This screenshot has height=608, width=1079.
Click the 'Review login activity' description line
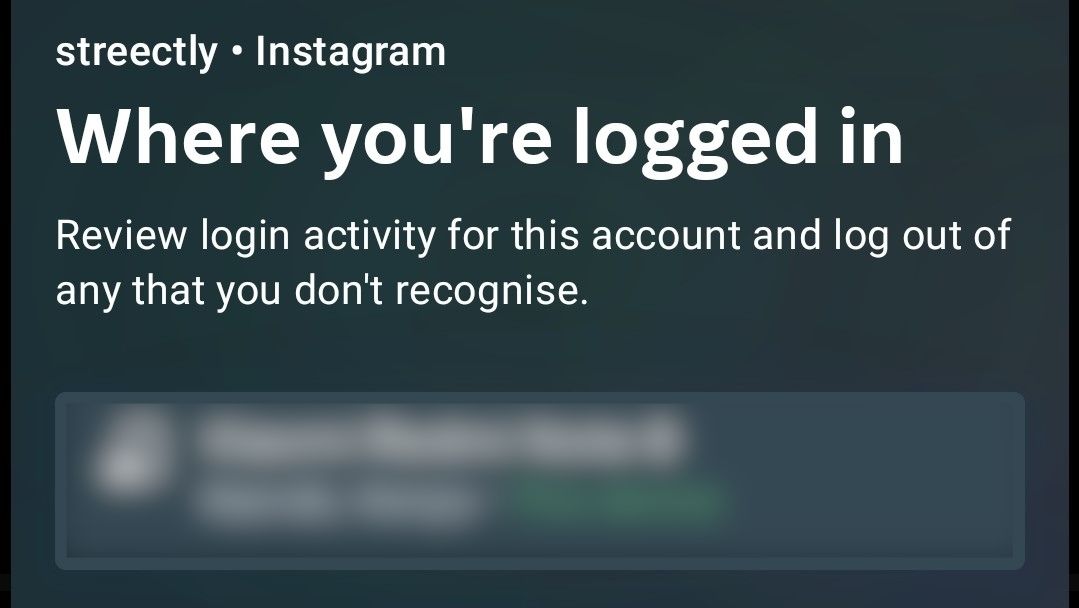(533, 236)
